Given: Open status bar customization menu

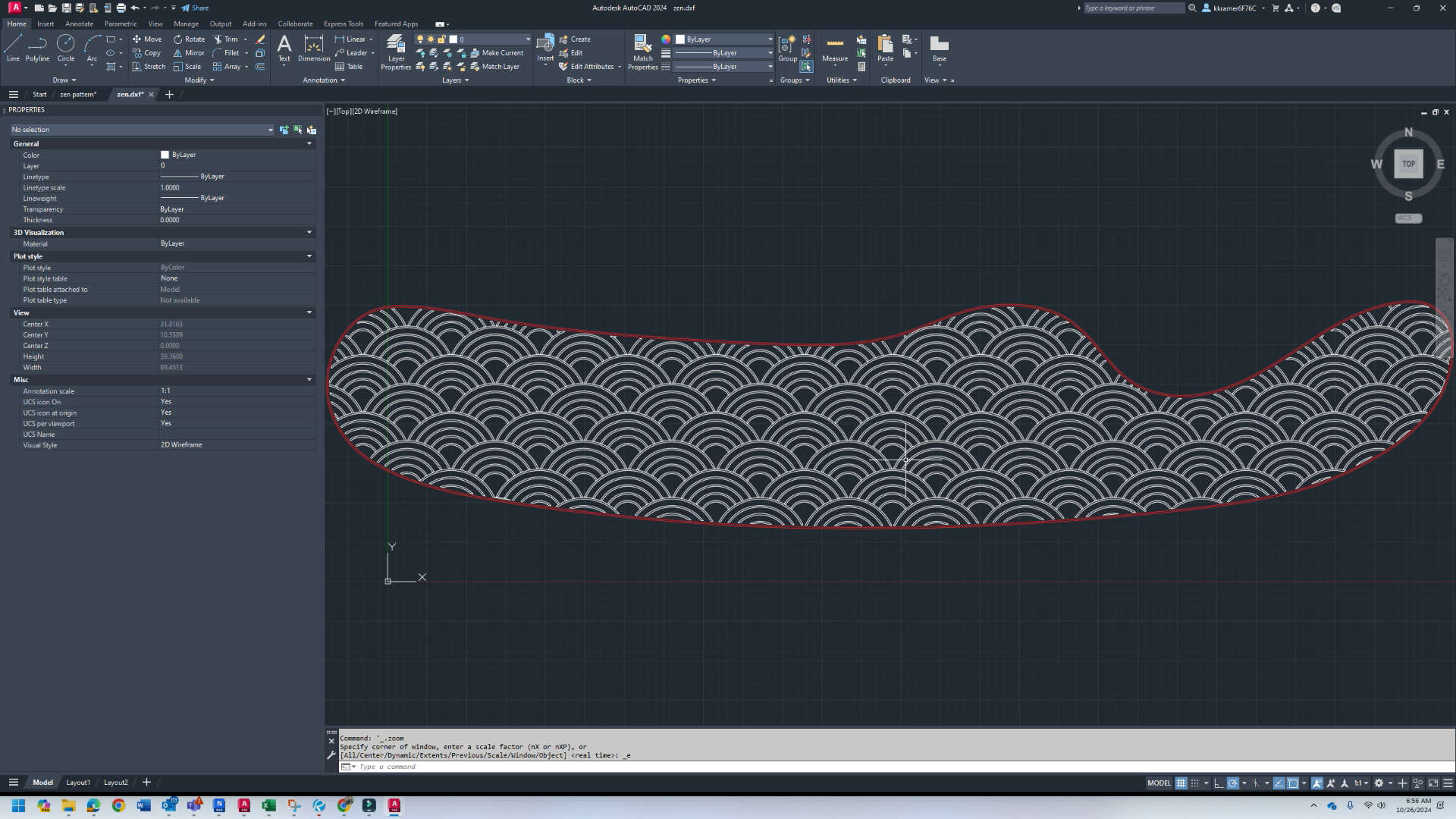Looking at the screenshot, I should point(1448,783).
